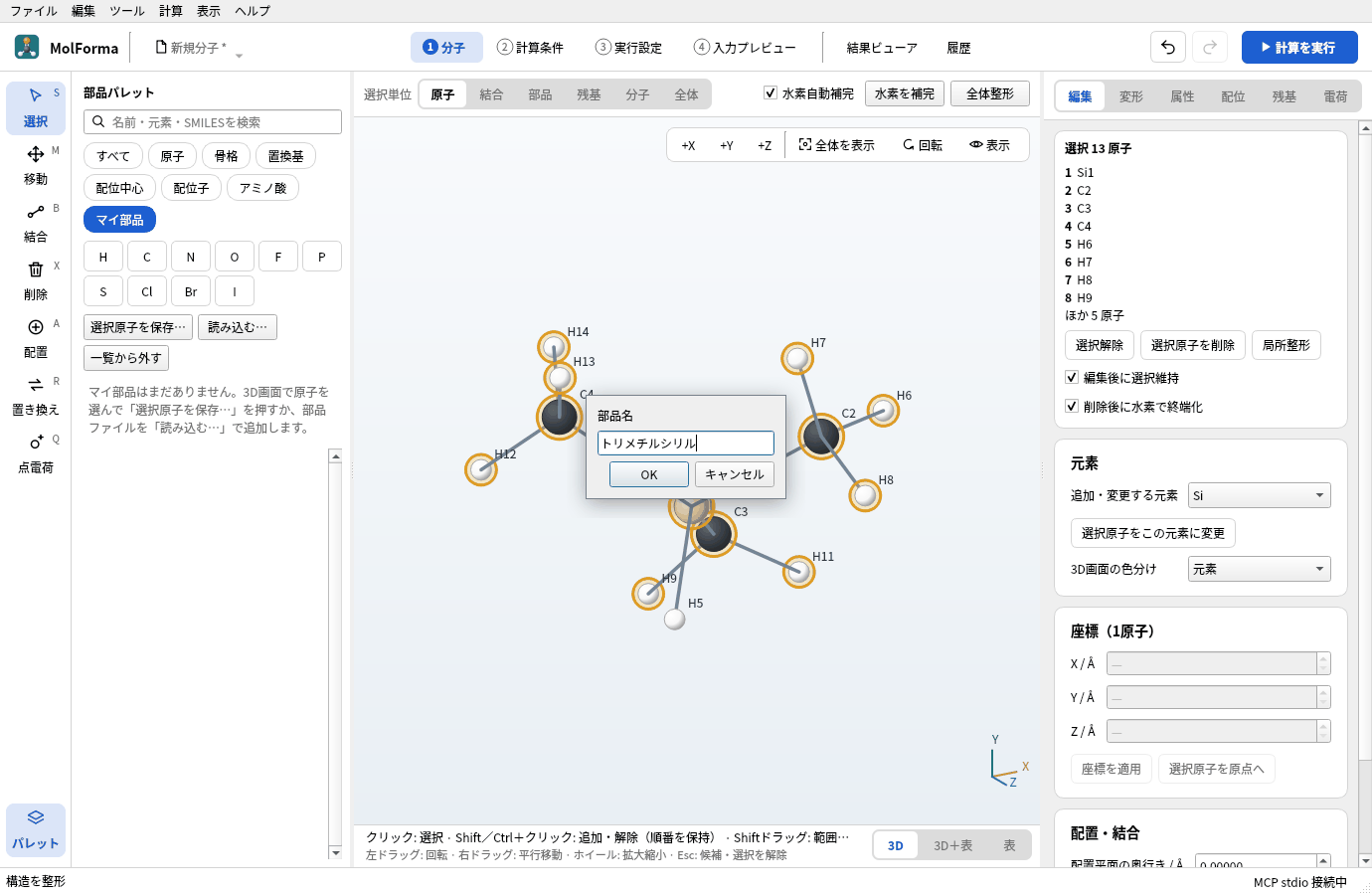
Task: Click the 計算を実行 button
Action: point(1299,47)
